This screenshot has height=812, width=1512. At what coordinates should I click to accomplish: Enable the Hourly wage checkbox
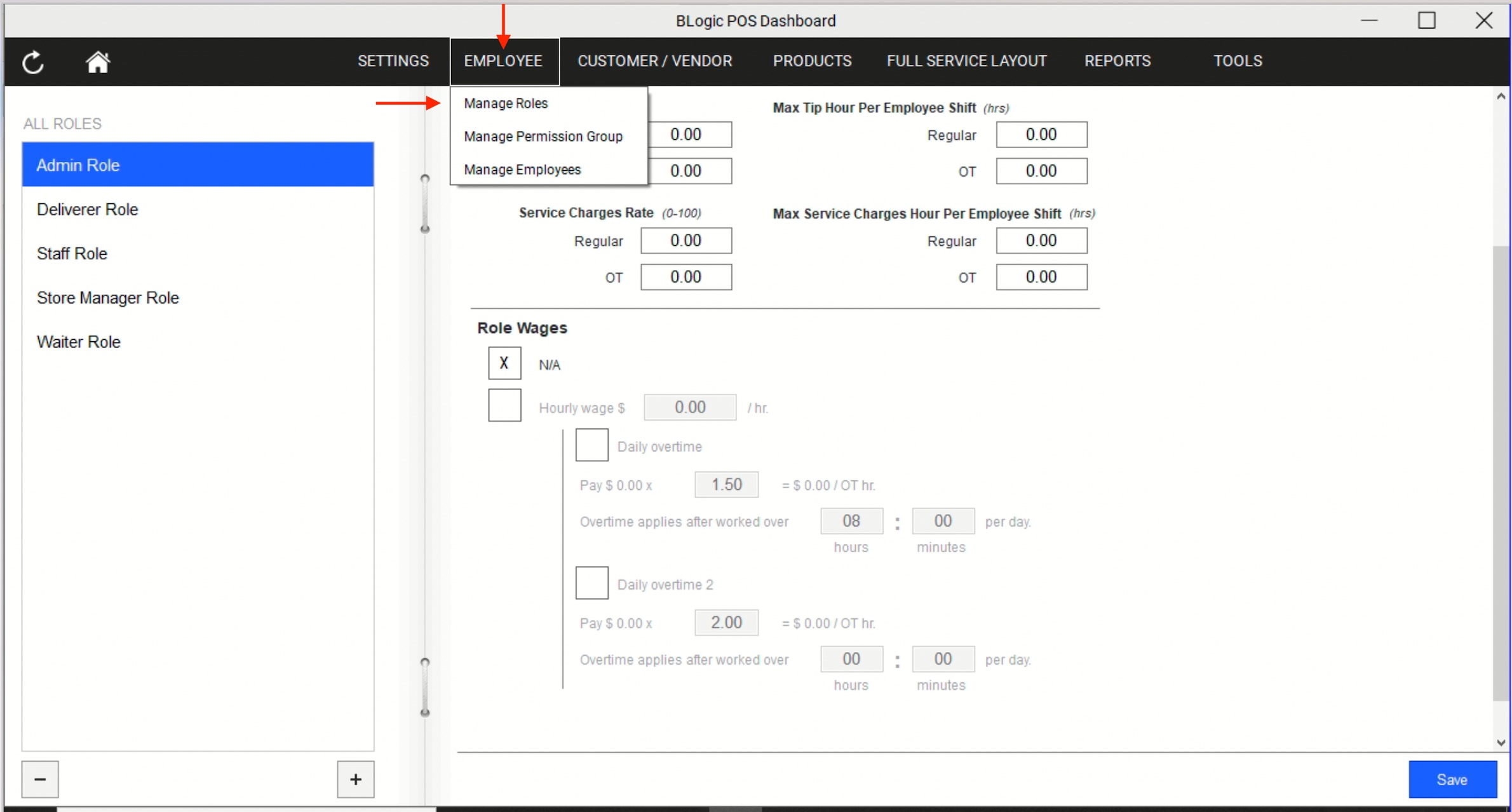click(504, 406)
